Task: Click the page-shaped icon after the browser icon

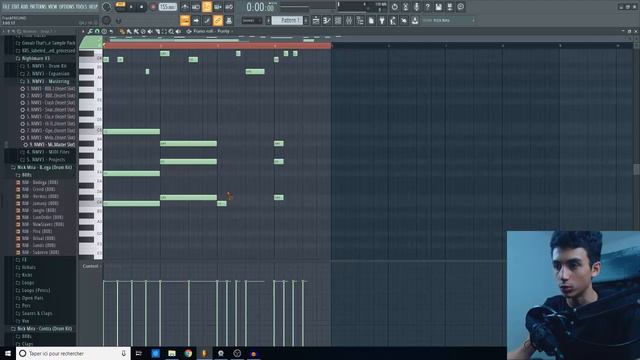Action: point(371,20)
